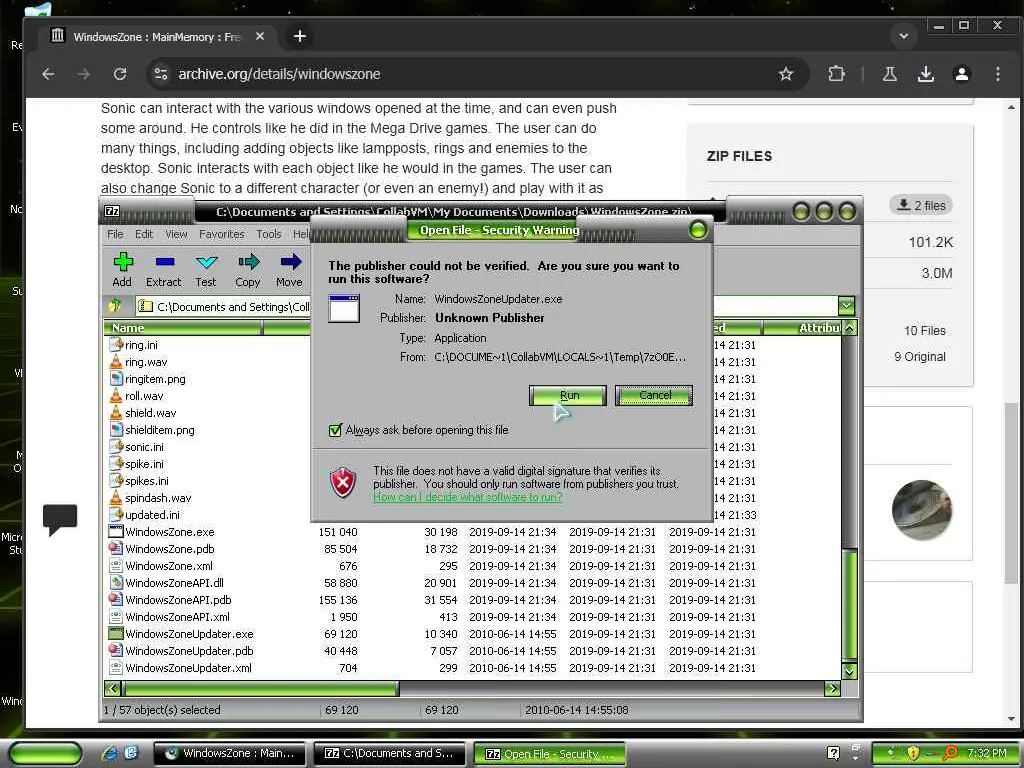The height and width of the screenshot is (768, 1024).
Task: Click the Name column header
Action: click(x=183, y=328)
